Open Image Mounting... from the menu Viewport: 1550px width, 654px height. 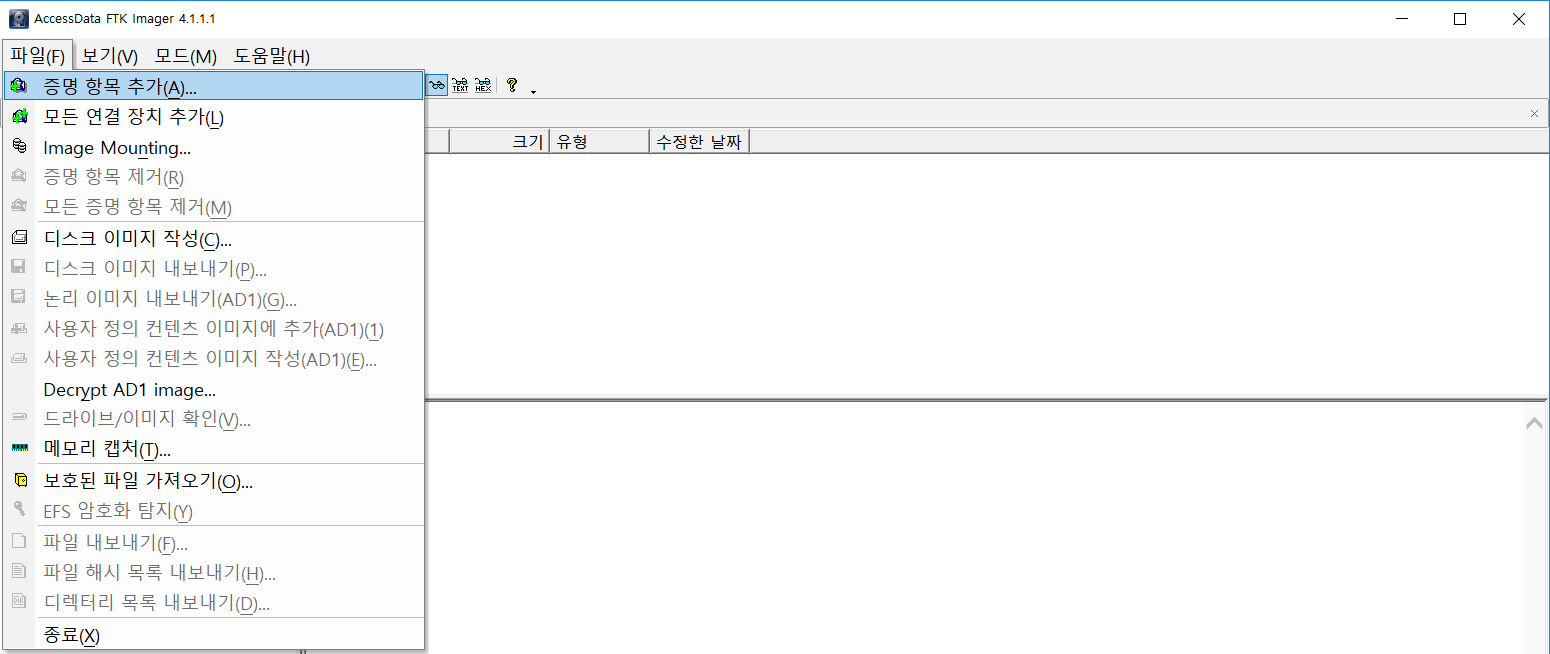click(x=213, y=148)
